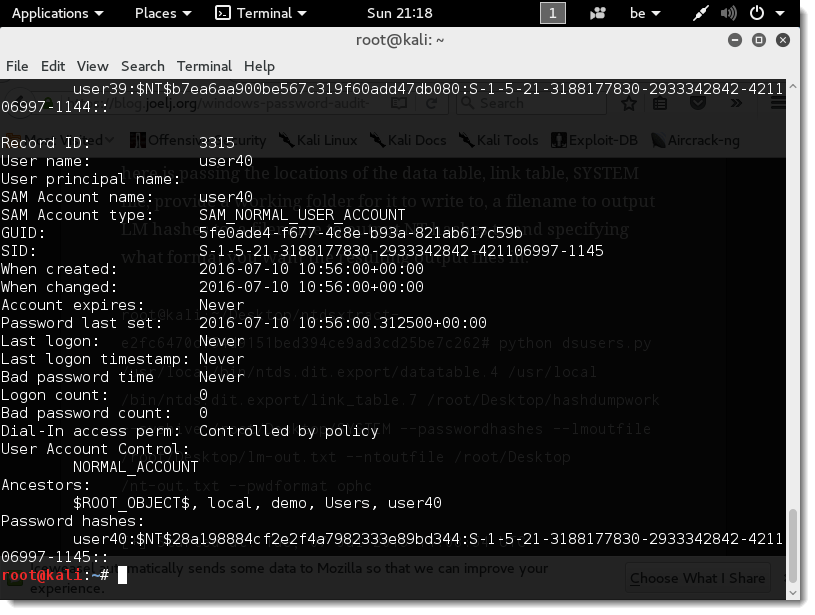Click the power icon in system tray
This screenshot has height=615, width=815.
[757, 13]
